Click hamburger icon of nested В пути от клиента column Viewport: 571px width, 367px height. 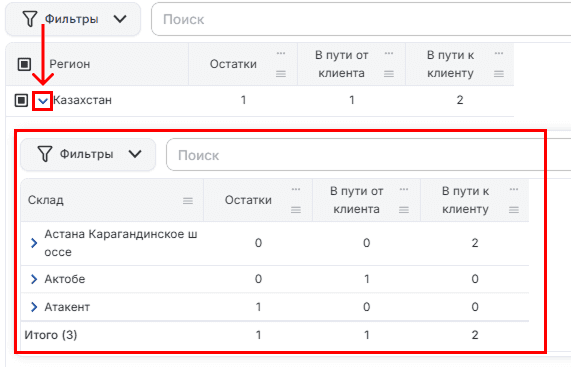point(404,210)
